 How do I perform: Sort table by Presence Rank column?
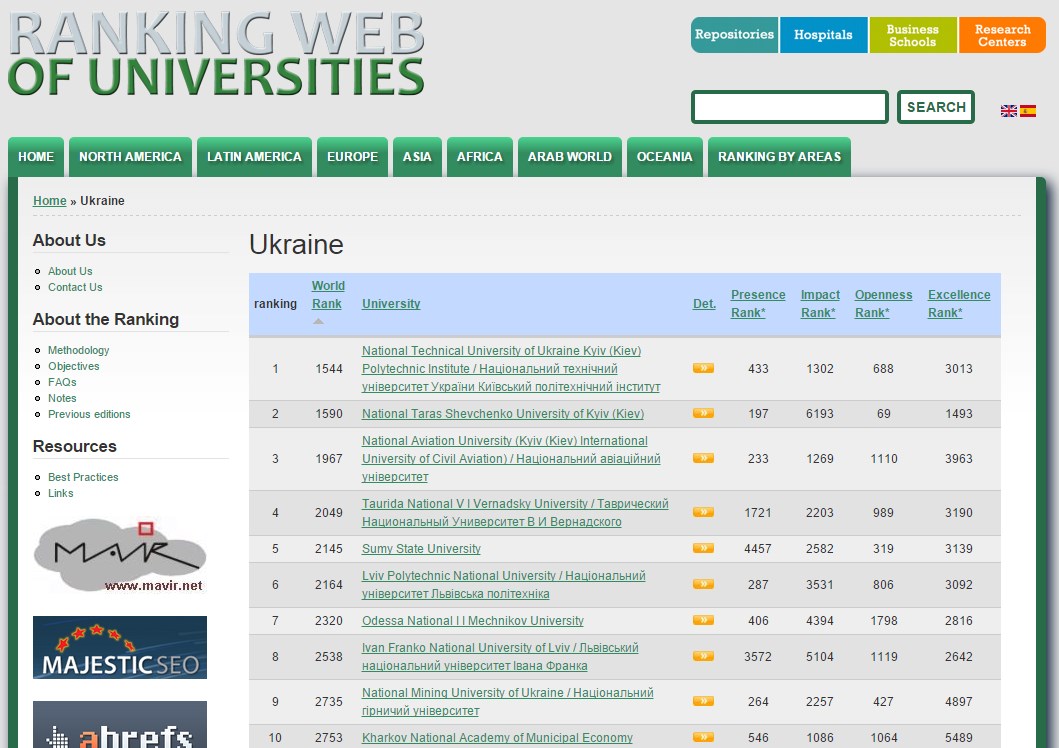coord(757,303)
